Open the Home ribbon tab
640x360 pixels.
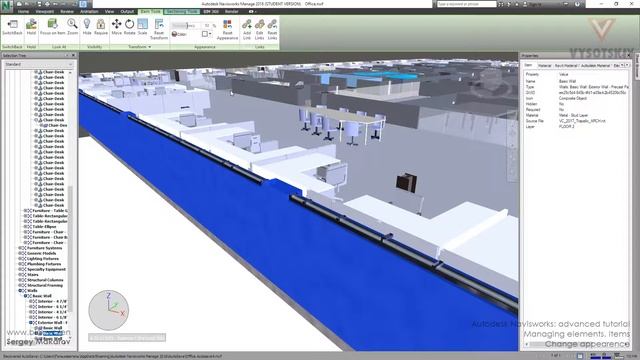click(23, 11)
